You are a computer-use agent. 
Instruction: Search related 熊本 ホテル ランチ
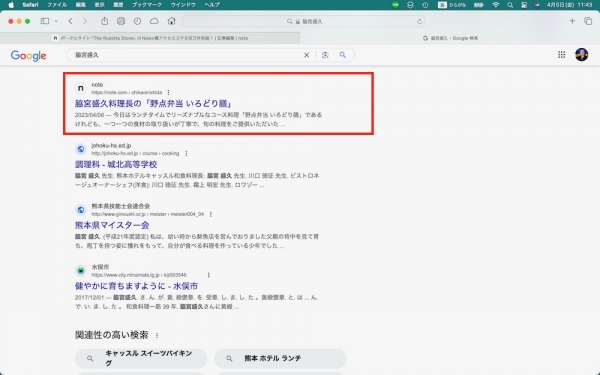pos(280,358)
